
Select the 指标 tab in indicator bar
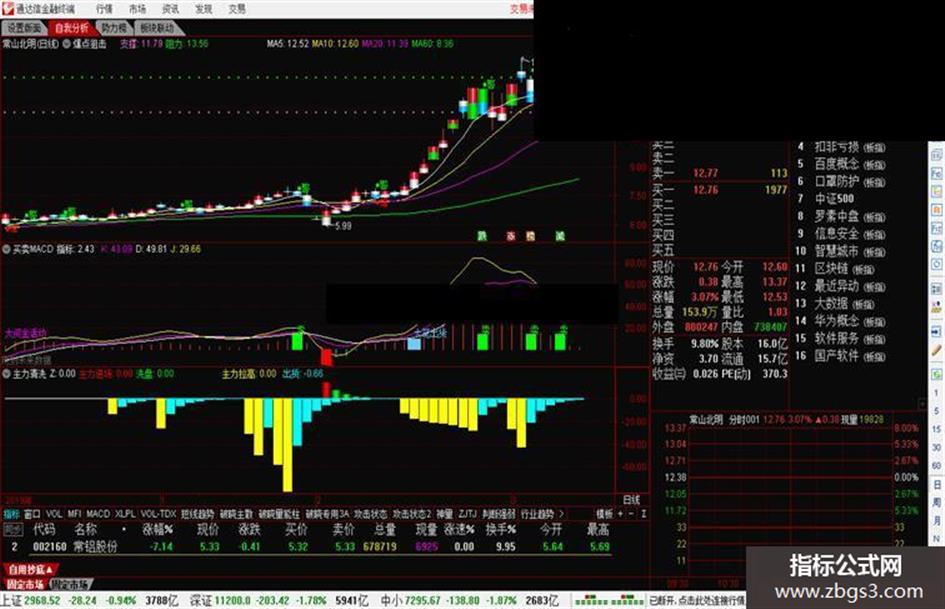[11, 514]
